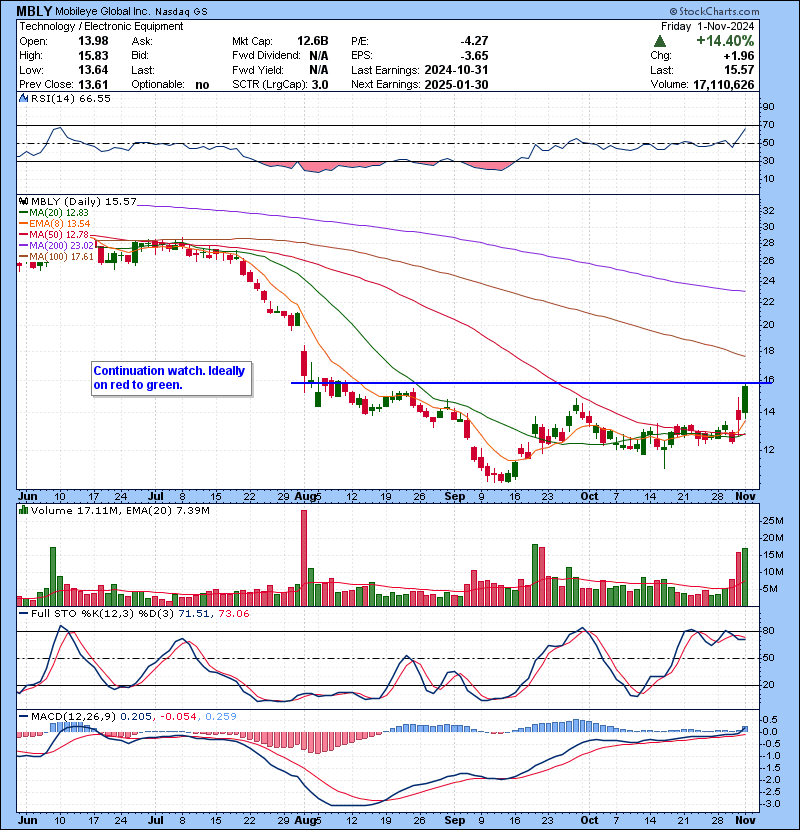
Task: Click the SCTR (LrgCap) 3.0 value
Action: [x=320, y=85]
